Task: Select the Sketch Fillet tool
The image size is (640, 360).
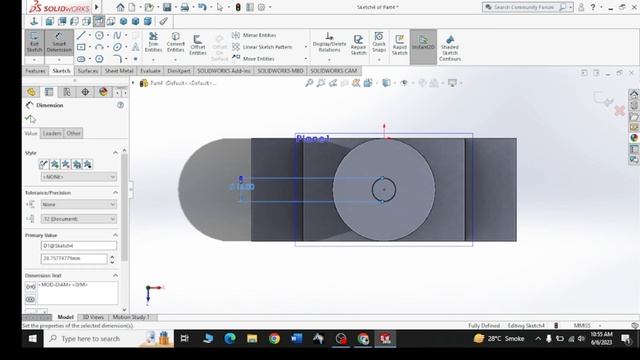Action: pyautogui.click(x=118, y=59)
